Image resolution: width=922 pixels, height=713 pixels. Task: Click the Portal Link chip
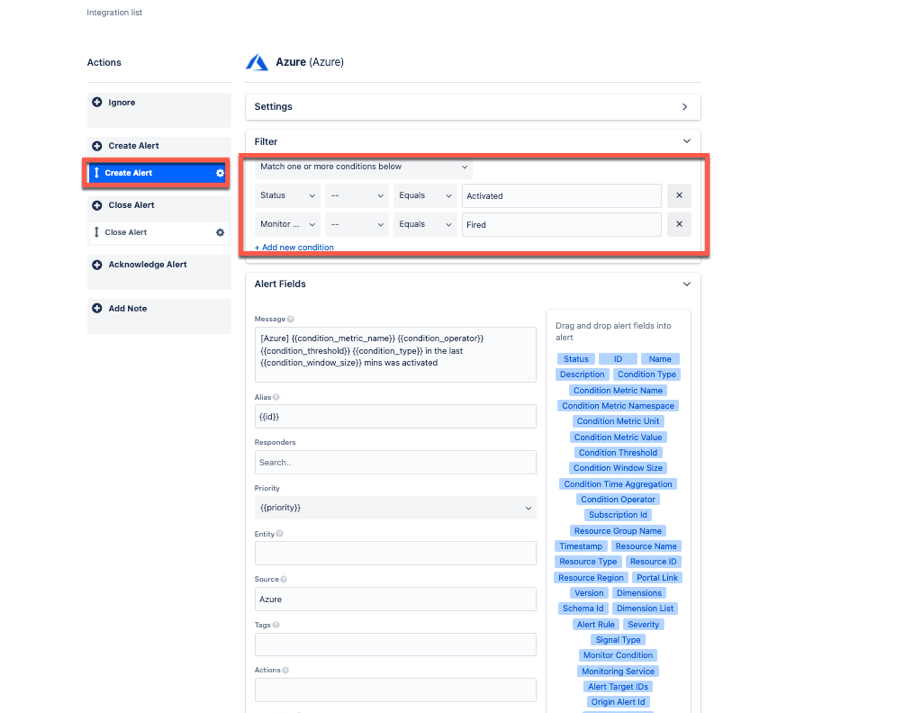pos(657,578)
